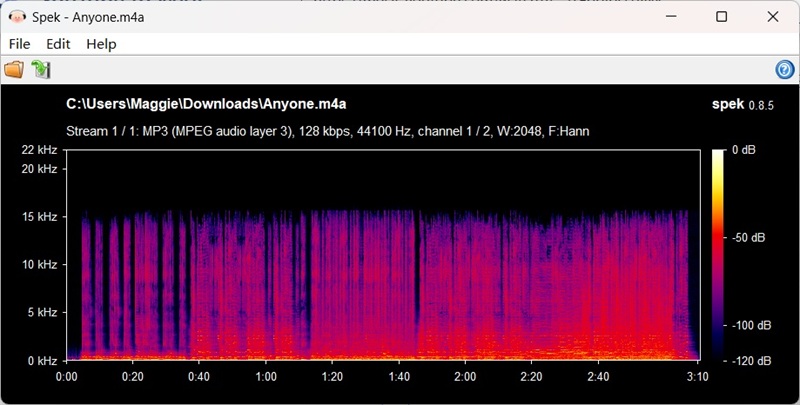Viewport: 800px width, 405px height.
Task: Click the 1:20 time label
Action: 332,377
